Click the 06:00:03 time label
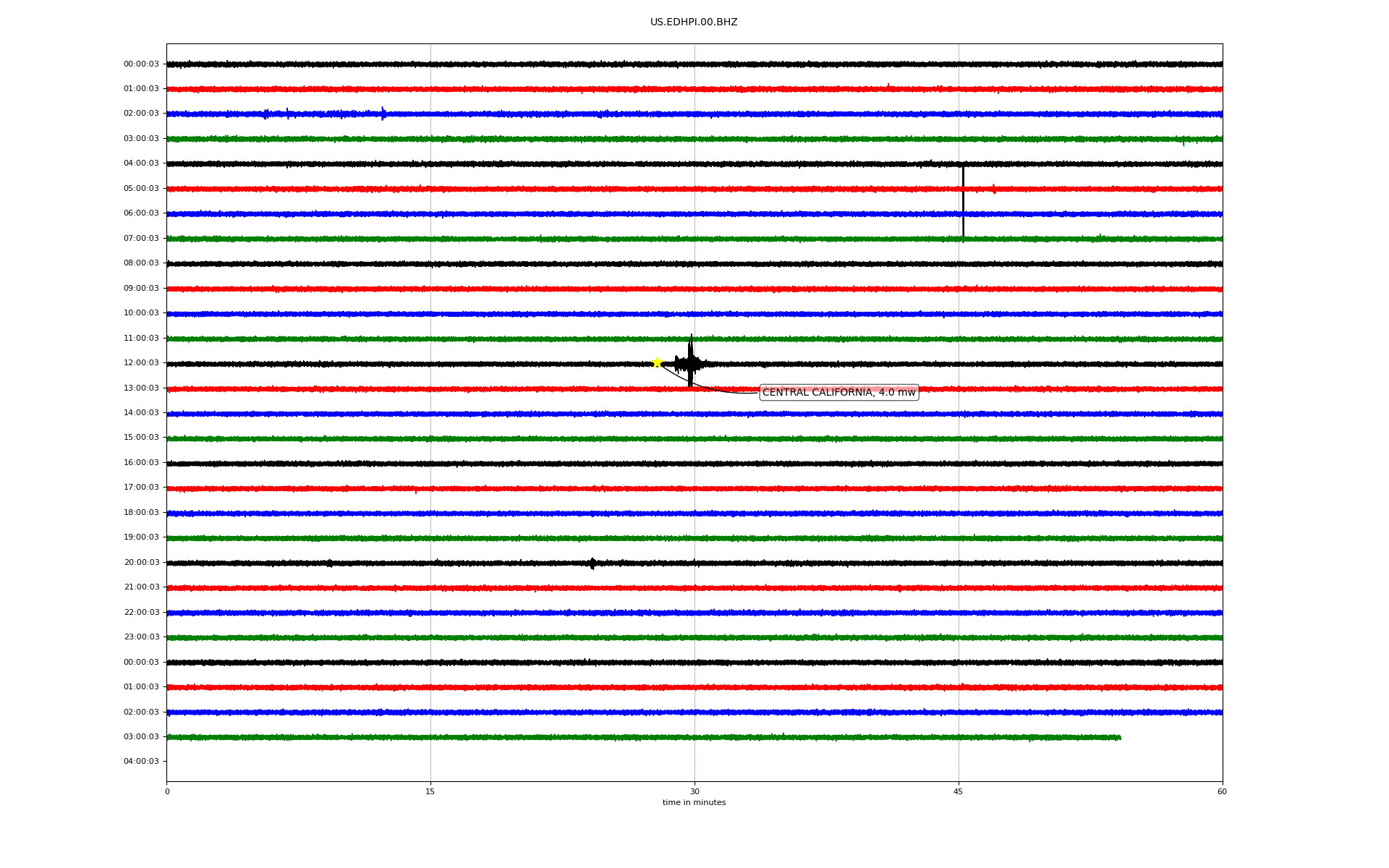Screen dimensions: 1389x868 point(141,213)
